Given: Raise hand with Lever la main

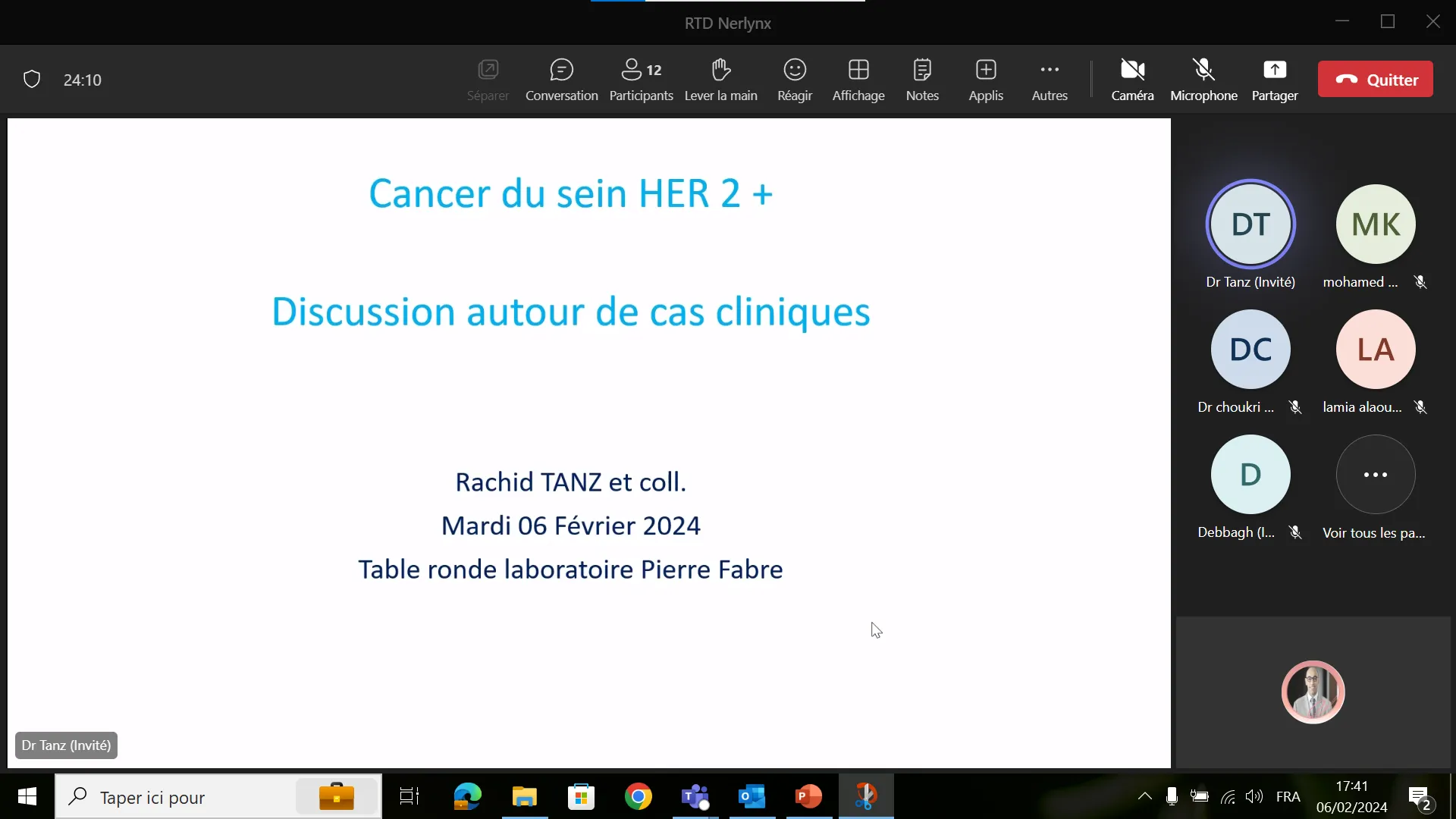Looking at the screenshot, I should (x=720, y=78).
